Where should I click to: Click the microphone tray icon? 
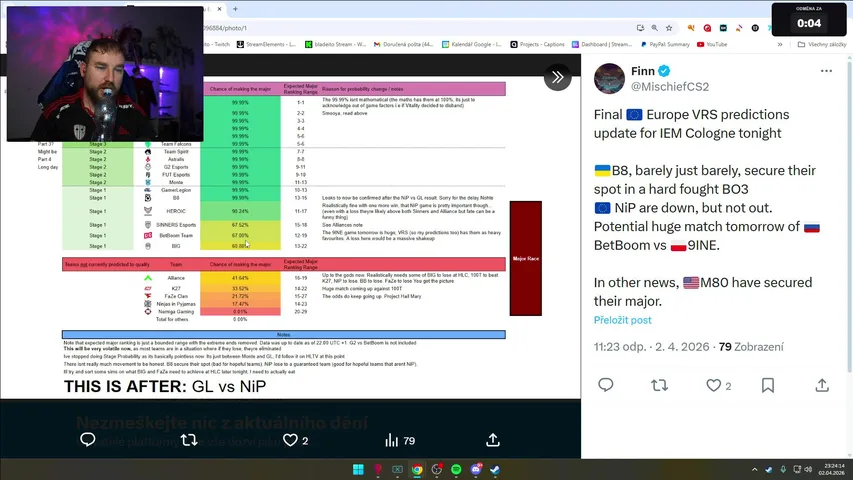click(x=783, y=470)
